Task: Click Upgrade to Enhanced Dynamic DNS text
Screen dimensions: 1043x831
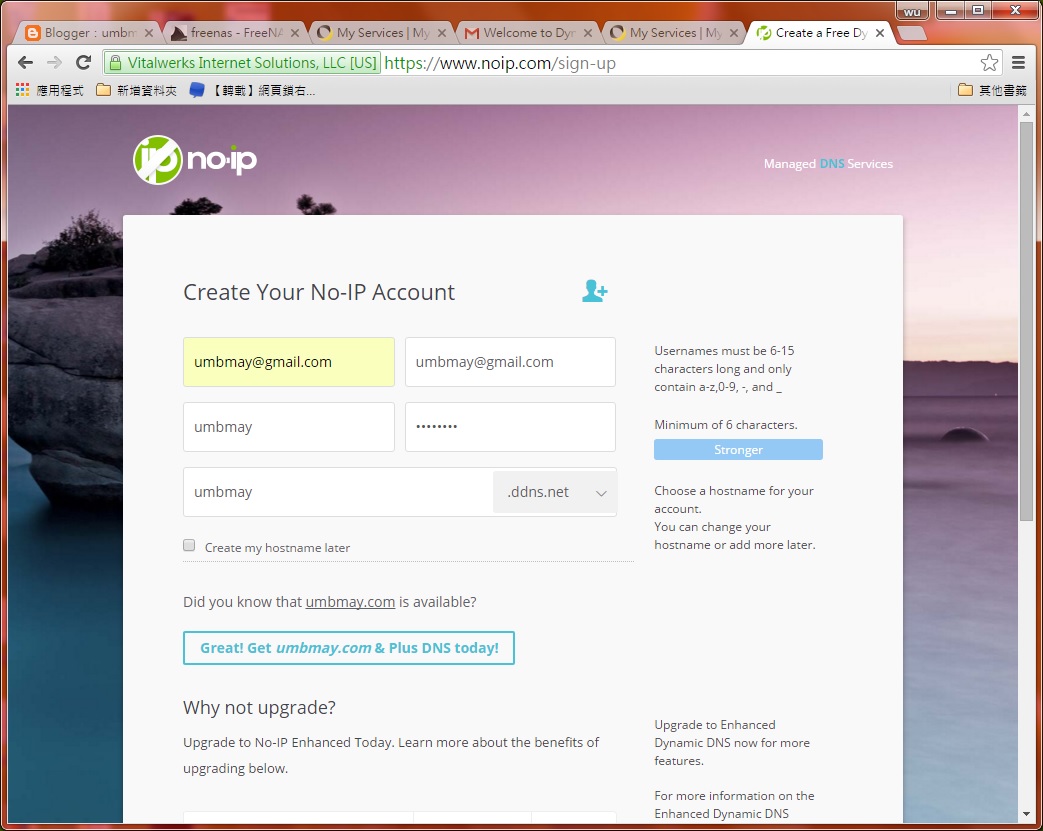Action: (x=732, y=743)
